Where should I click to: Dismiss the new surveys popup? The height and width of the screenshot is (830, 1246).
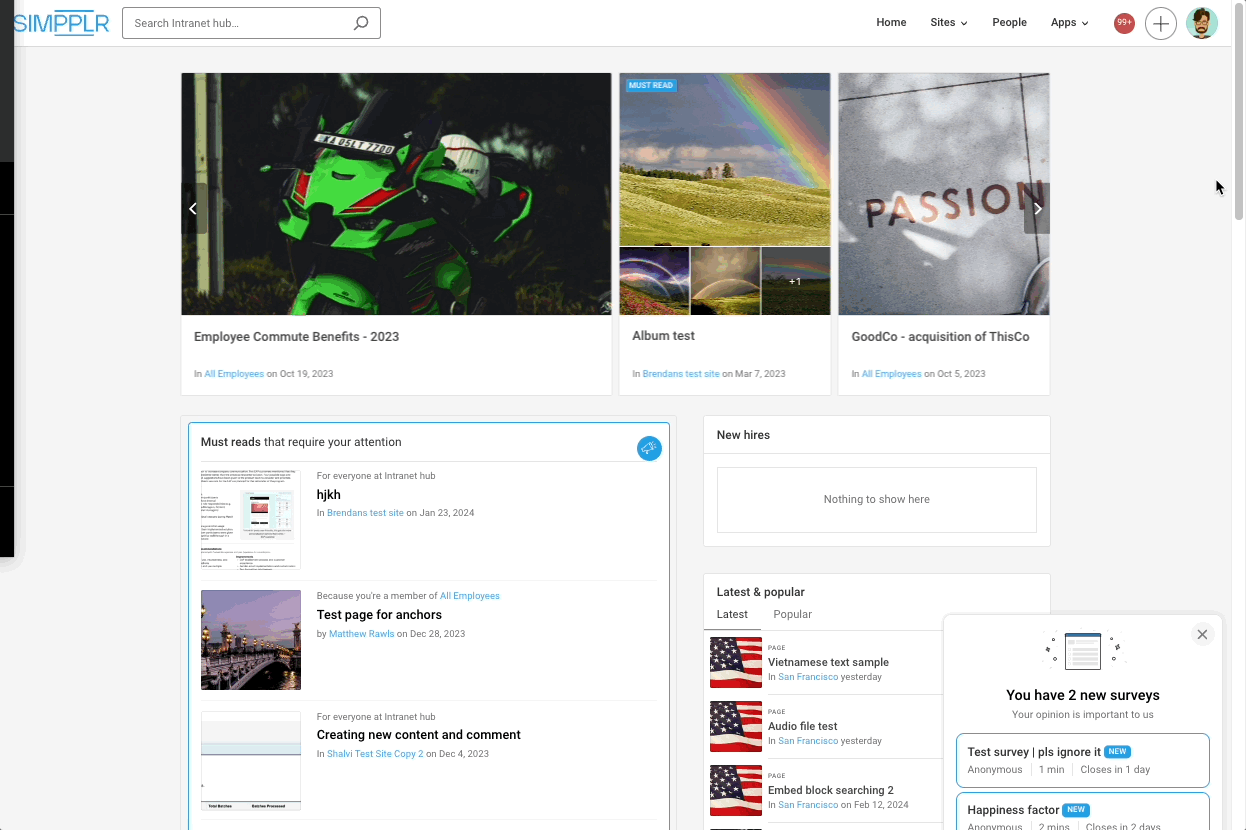(x=1202, y=634)
